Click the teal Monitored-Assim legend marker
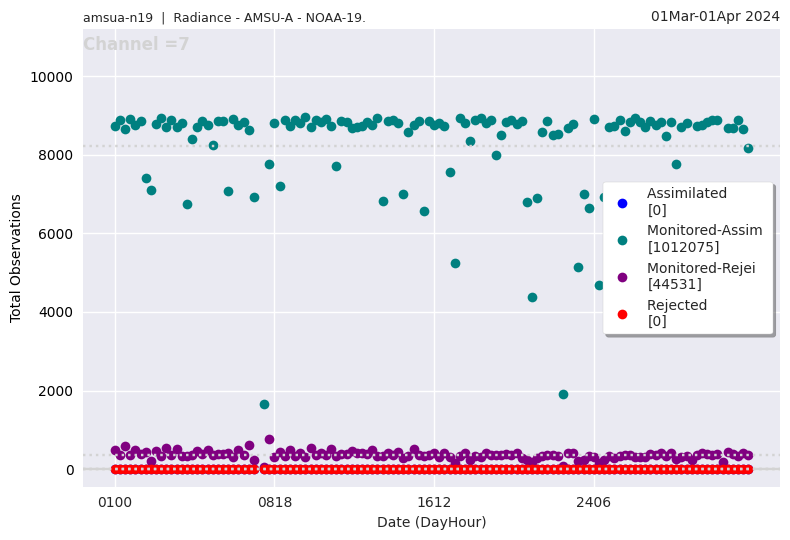This screenshot has width=790, height=540. 622,240
